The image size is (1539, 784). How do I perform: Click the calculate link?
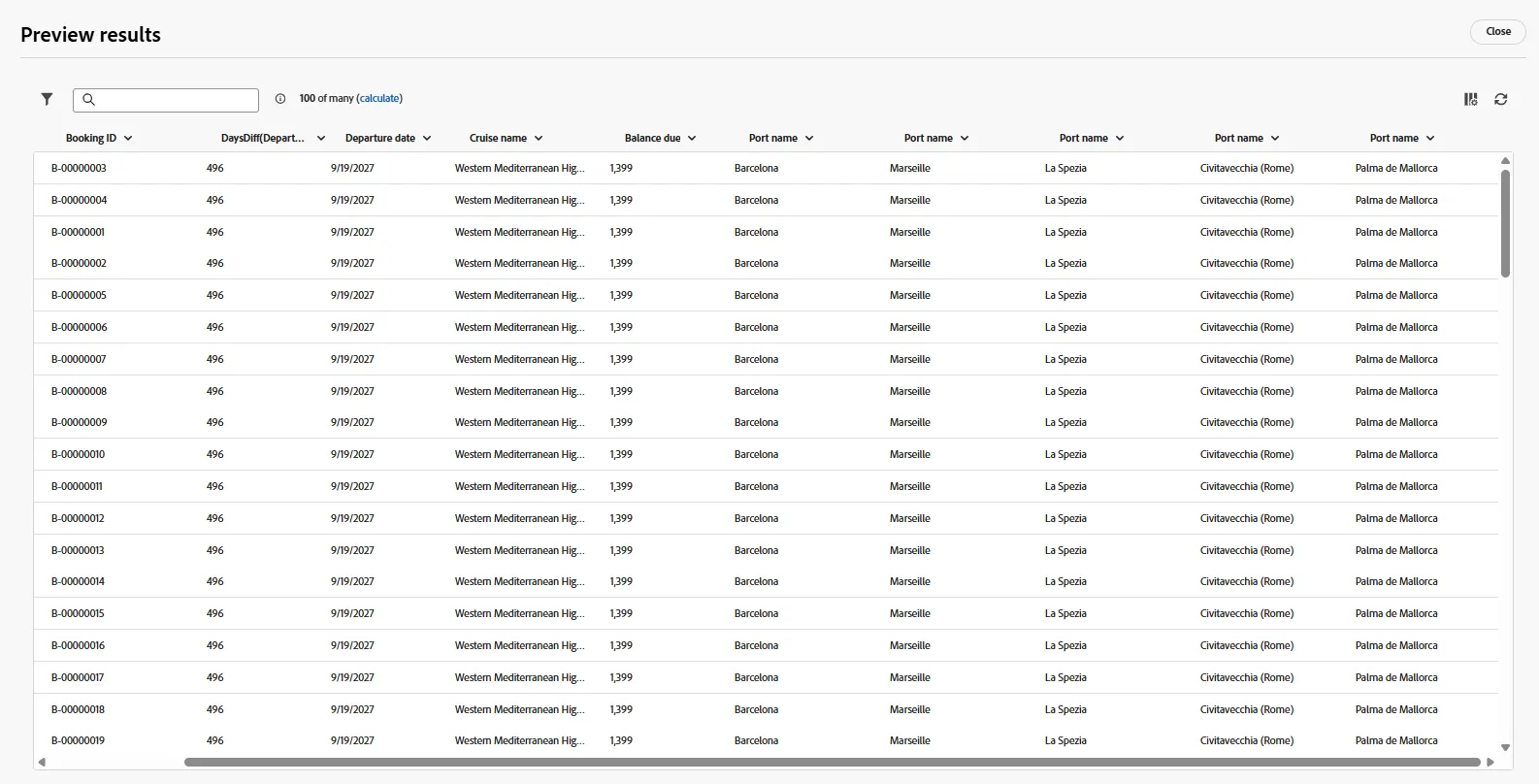pos(379,99)
